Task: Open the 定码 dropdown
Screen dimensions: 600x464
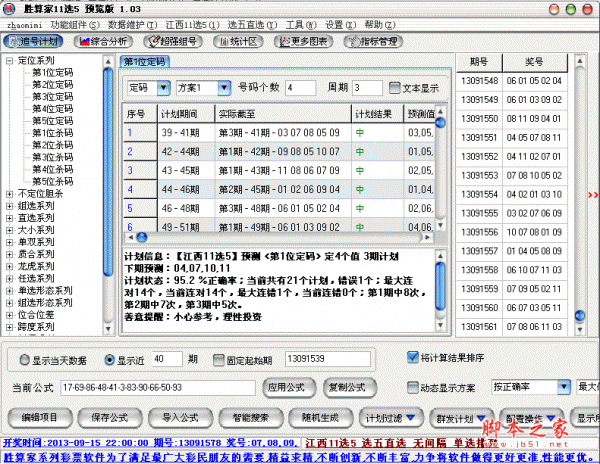Action: click(x=164, y=88)
